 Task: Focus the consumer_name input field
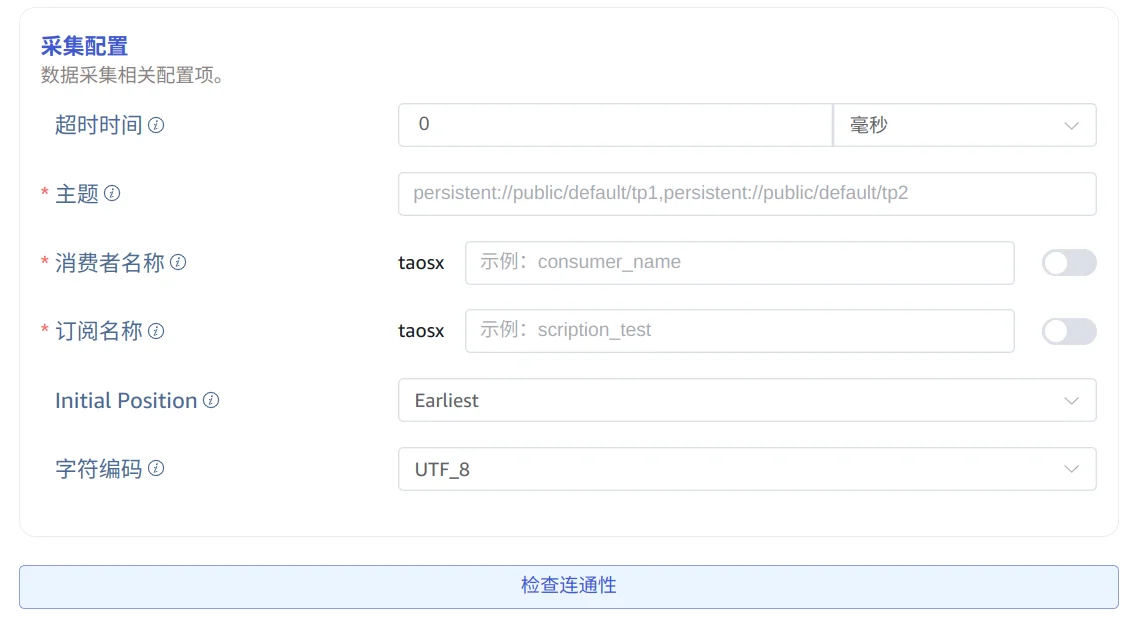pyautogui.click(x=740, y=263)
